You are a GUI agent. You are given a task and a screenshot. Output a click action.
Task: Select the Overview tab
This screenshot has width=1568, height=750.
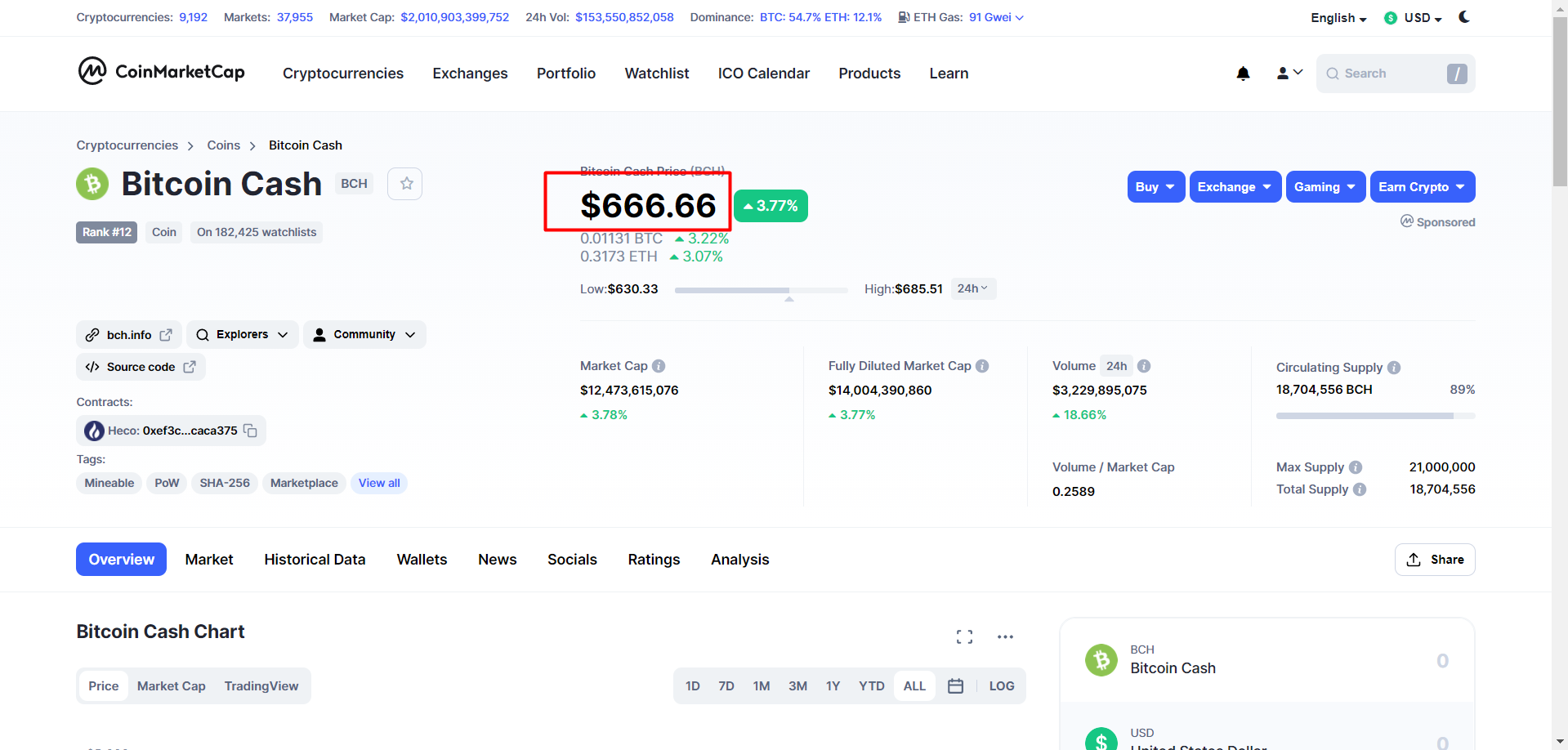point(121,560)
